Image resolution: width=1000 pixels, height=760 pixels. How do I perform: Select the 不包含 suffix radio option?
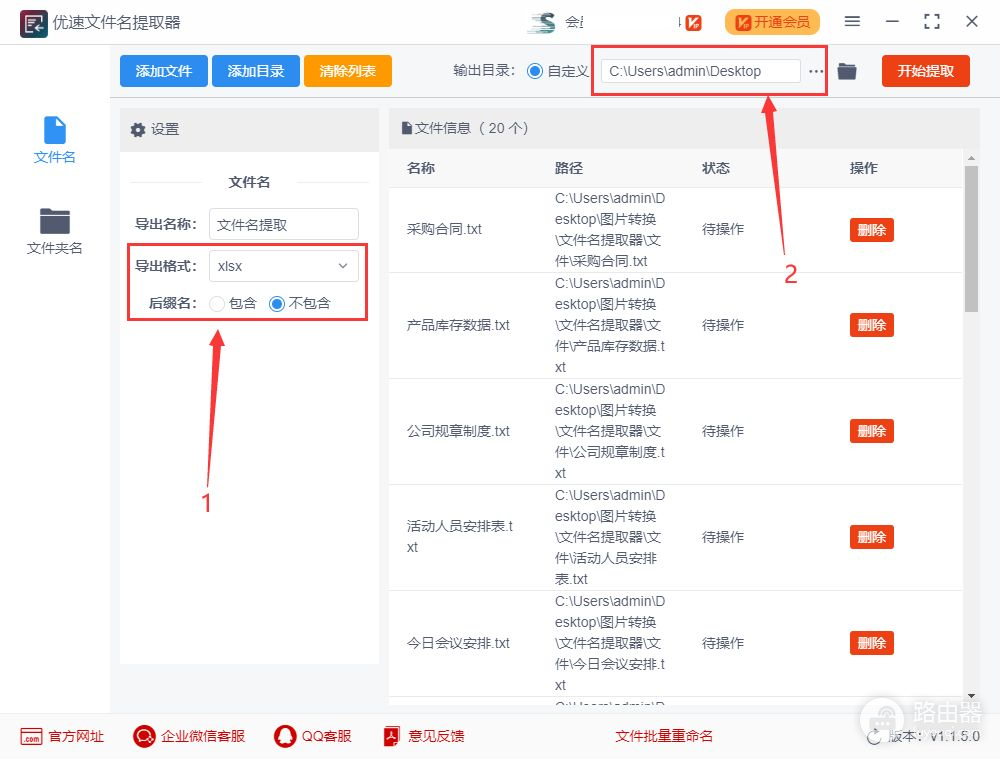277,303
